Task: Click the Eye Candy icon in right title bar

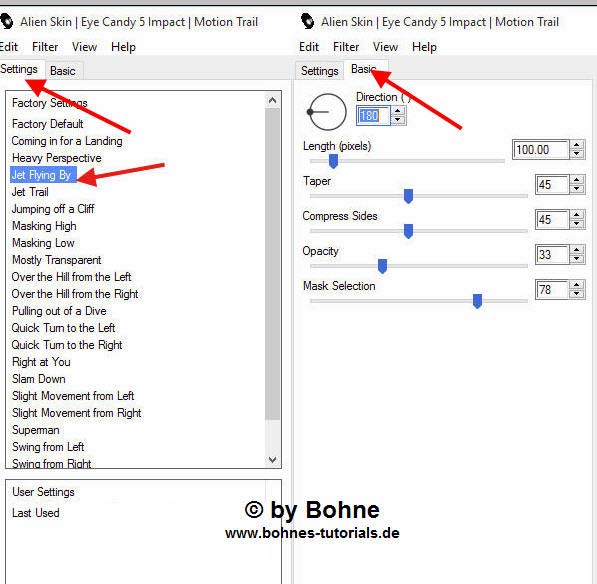Action: pos(307,21)
